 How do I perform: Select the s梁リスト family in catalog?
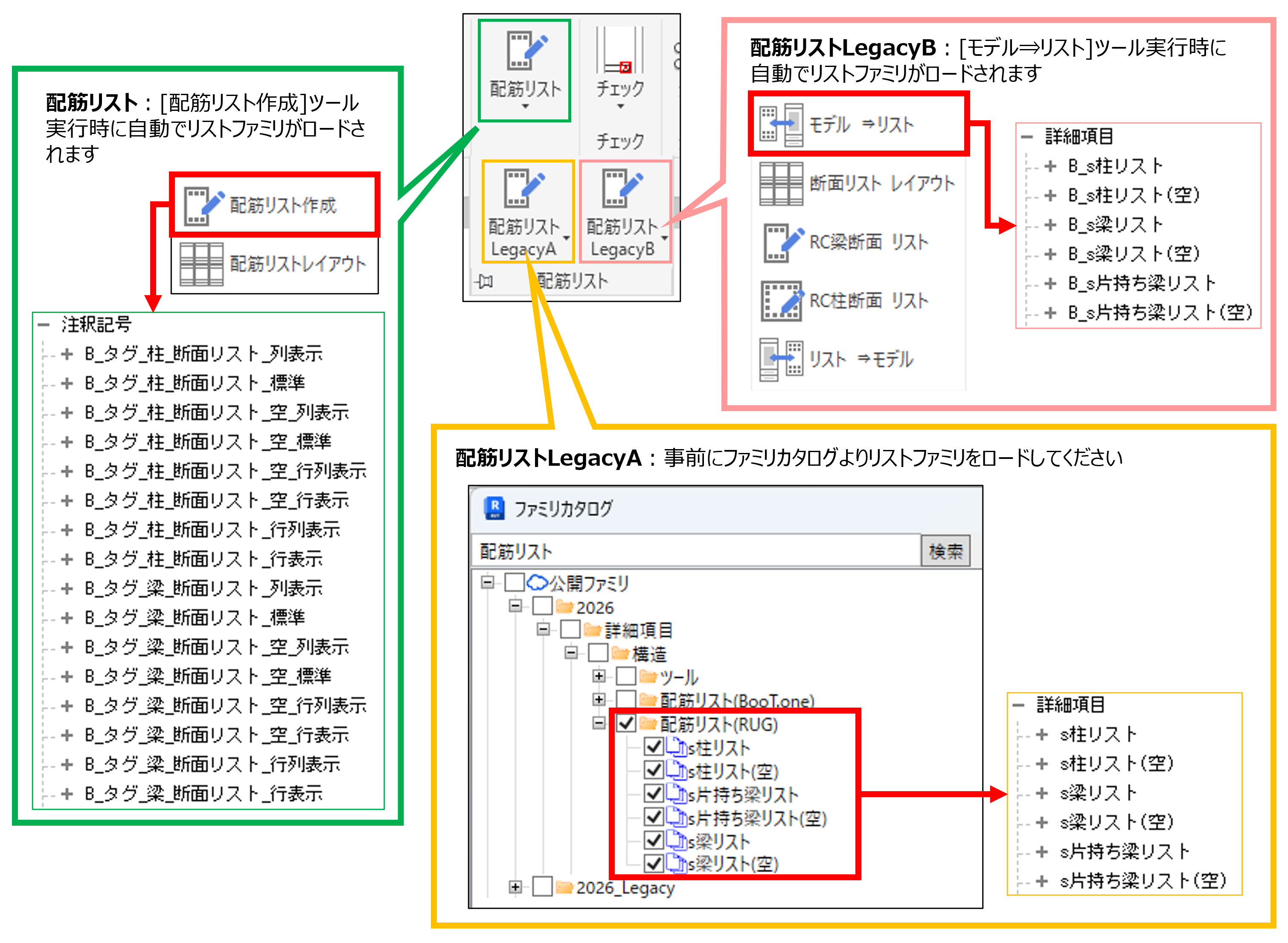click(719, 841)
